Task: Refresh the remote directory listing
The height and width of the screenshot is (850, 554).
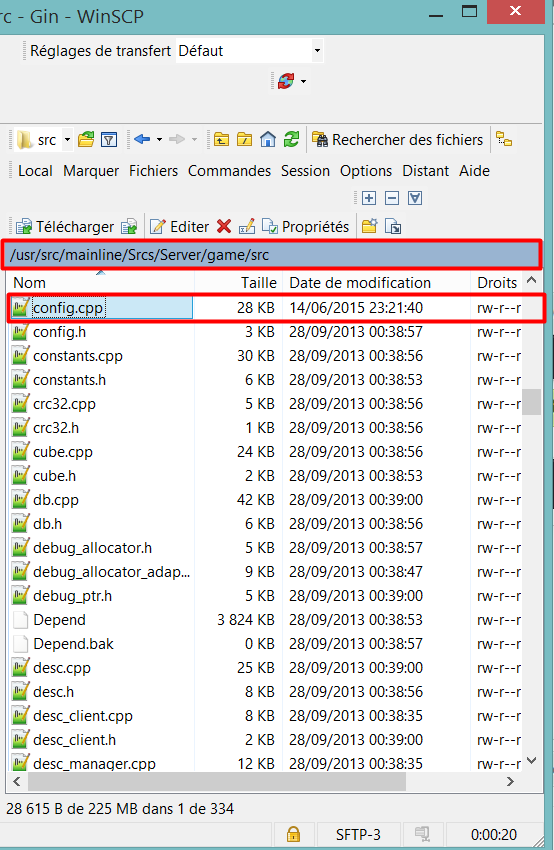Action: click(x=291, y=139)
